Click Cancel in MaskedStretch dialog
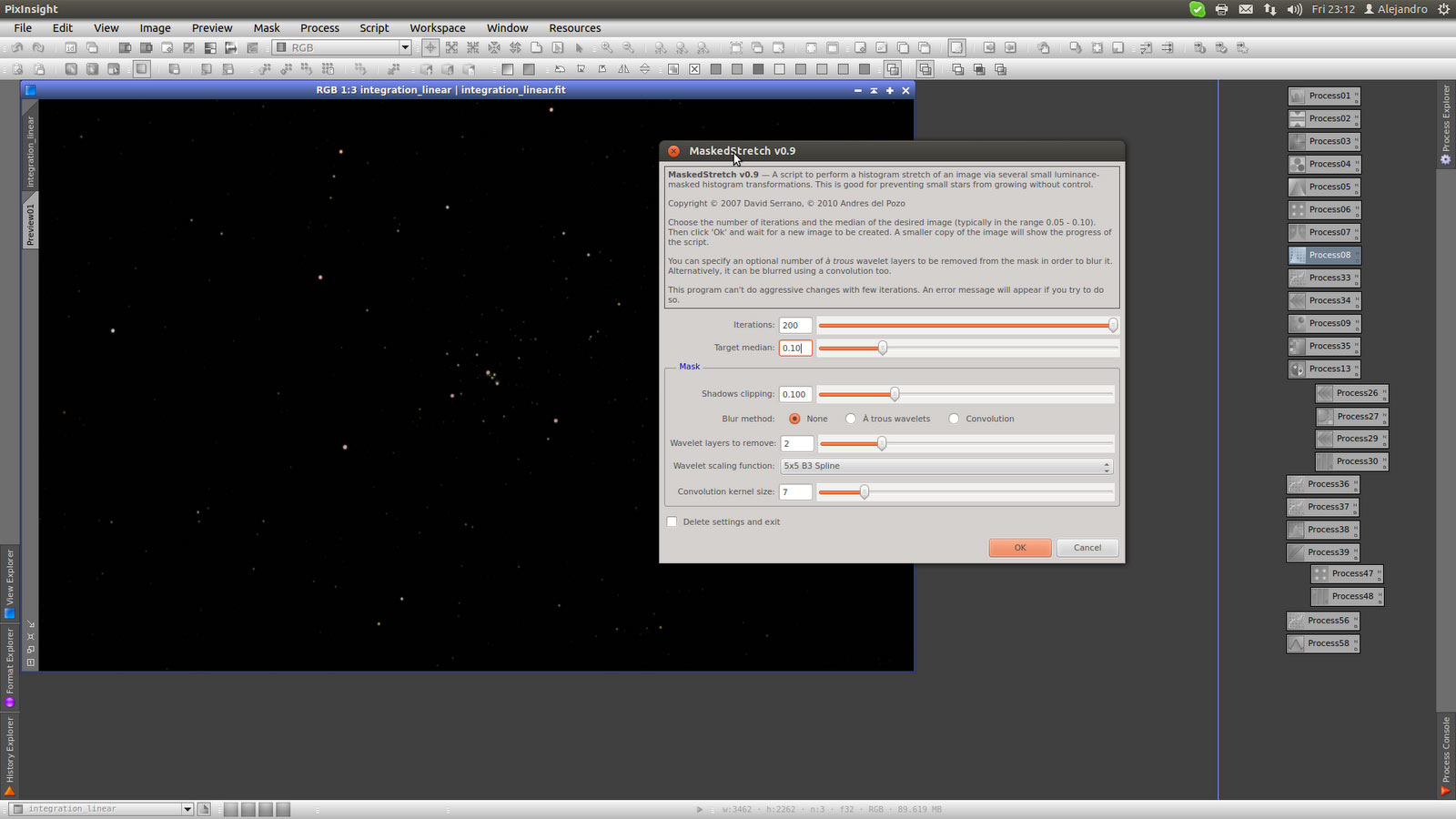Viewport: 1456px width, 819px height. coord(1087,548)
